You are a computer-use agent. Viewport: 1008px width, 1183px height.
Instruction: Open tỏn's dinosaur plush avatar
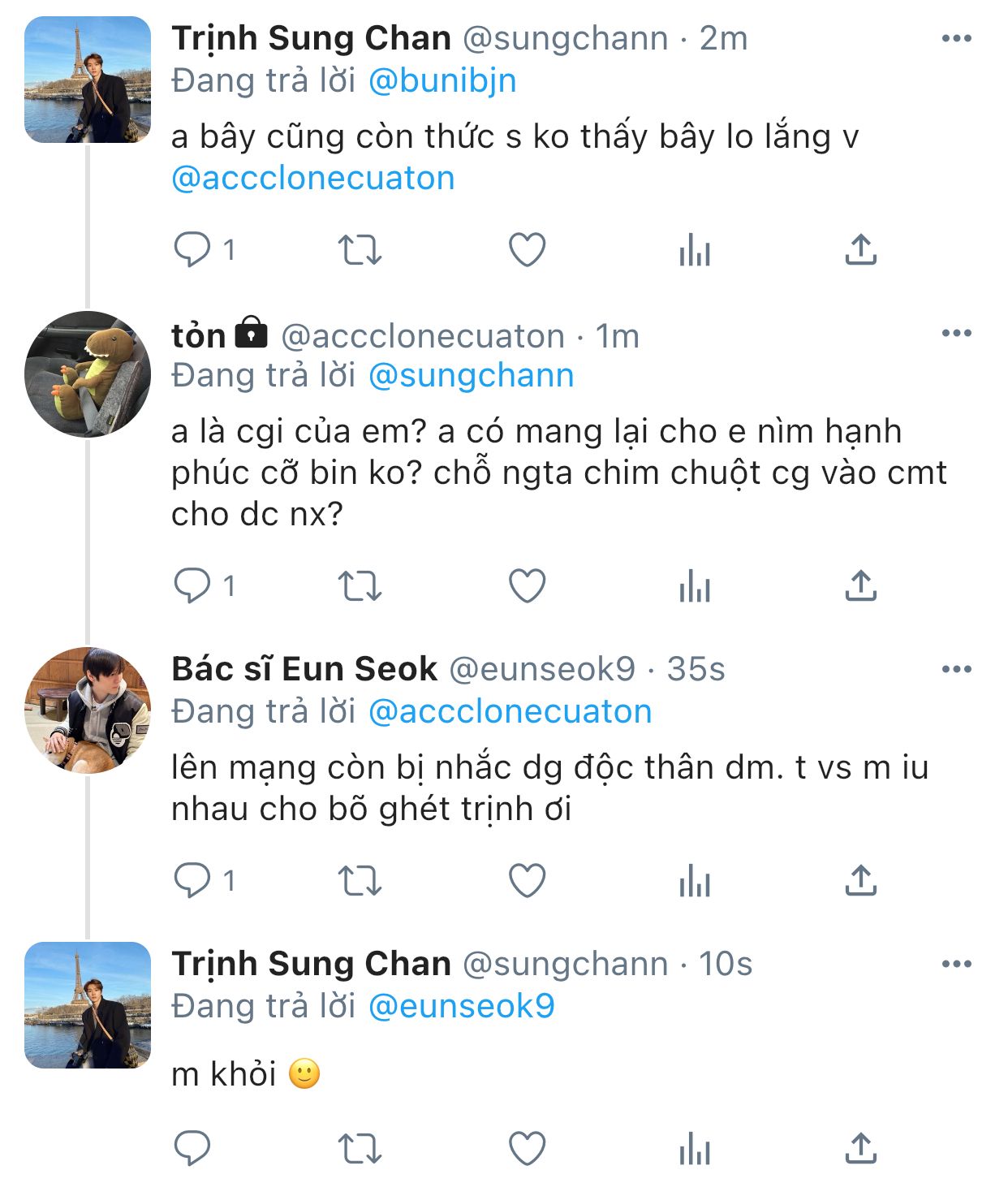click(x=88, y=374)
